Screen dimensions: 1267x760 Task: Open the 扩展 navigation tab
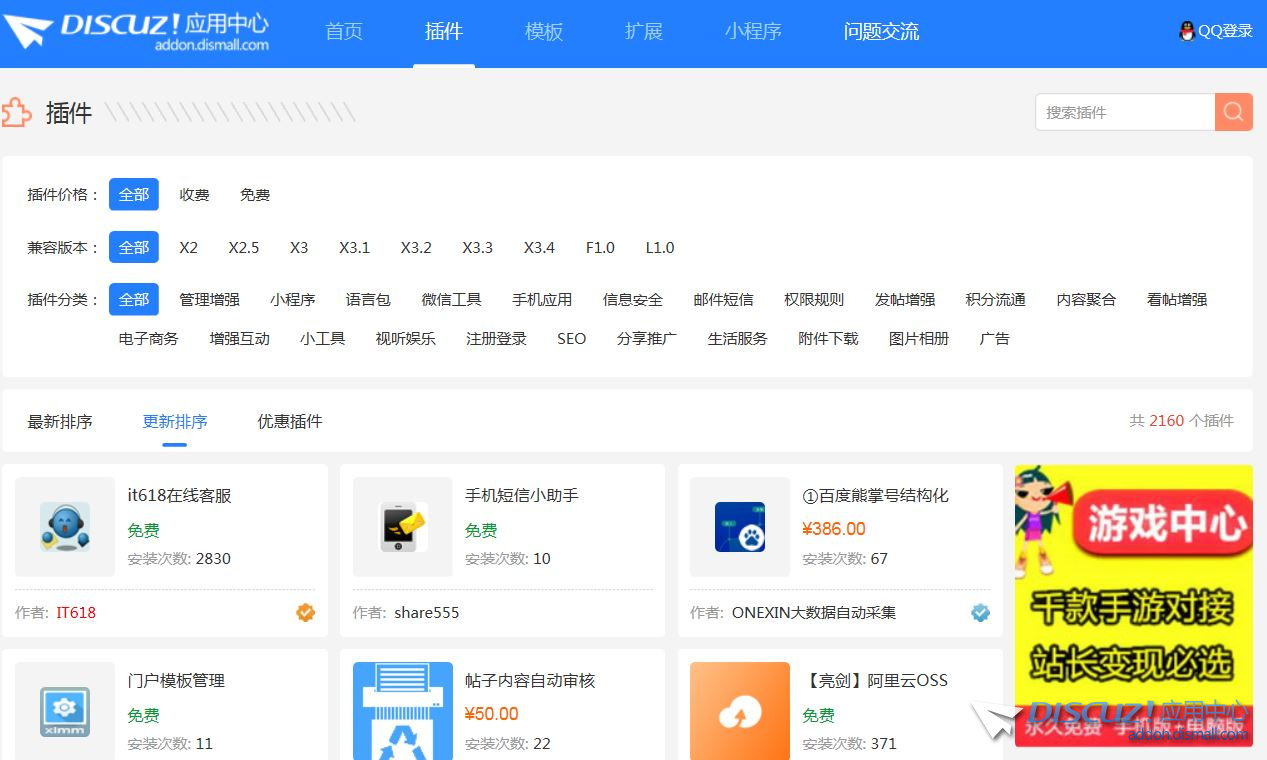(644, 31)
